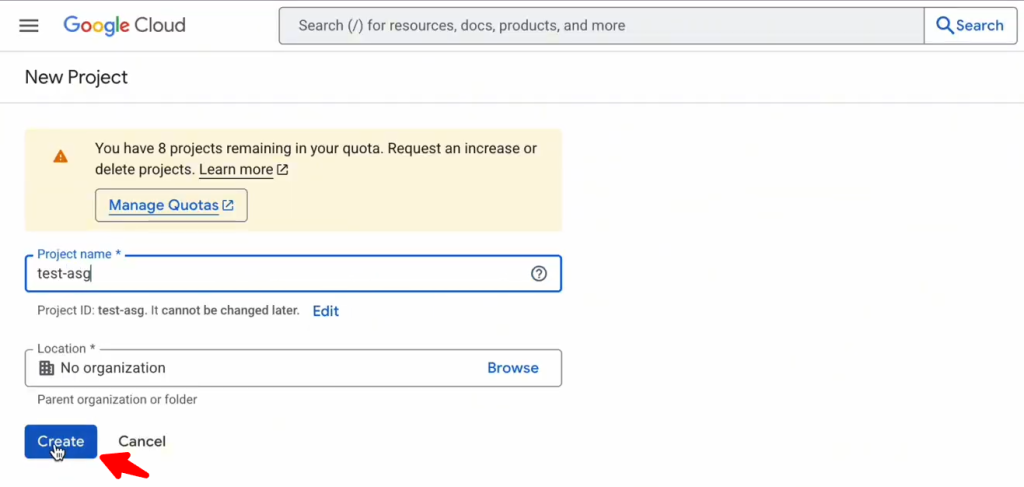Viewport: 1024px width, 487px height.
Task: Click the New Project page heading
Action: pos(76,77)
